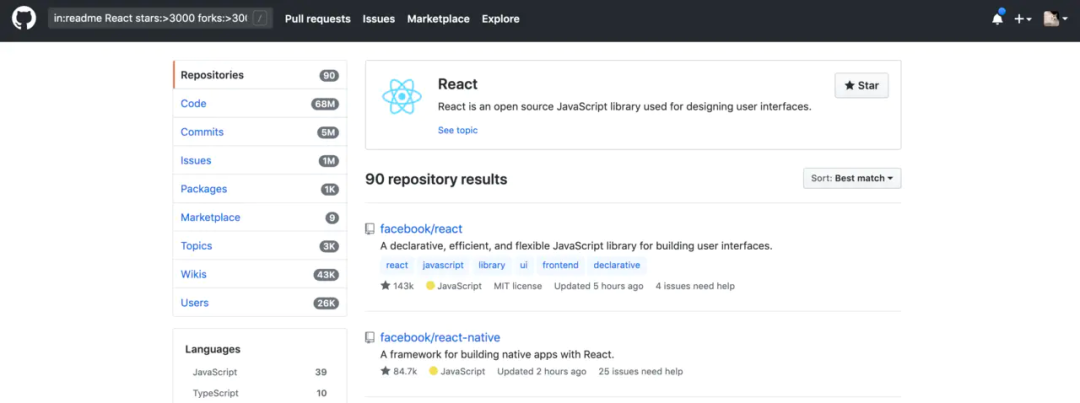Screen dimensions: 1080x403
Task: Click the React atom logo
Action: [x=402, y=97]
